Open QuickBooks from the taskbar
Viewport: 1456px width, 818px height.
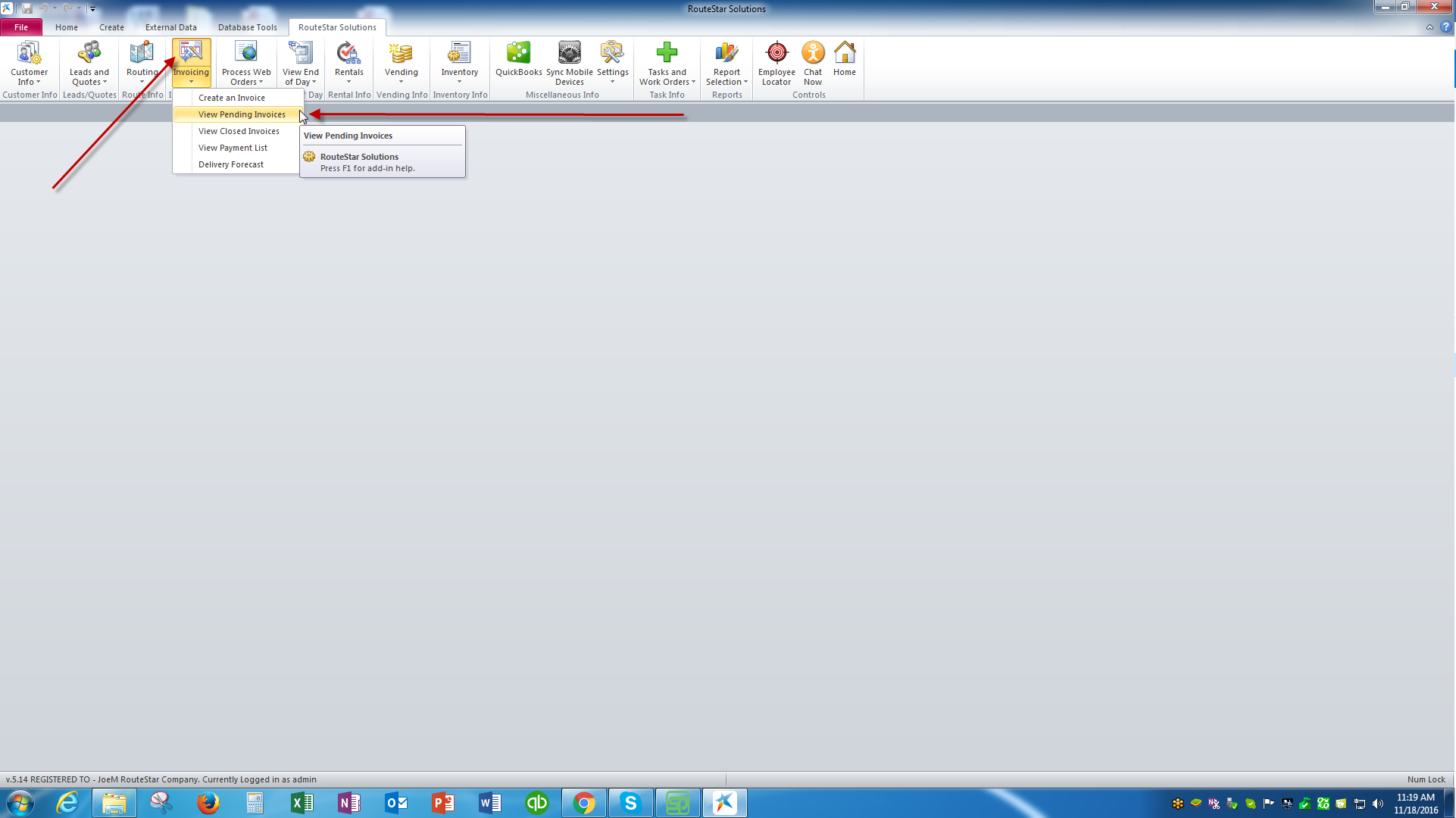[x=536, y=803]
